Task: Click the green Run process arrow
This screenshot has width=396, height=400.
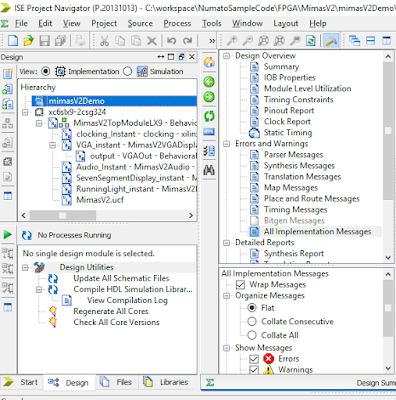Action: tap(8, 235)
